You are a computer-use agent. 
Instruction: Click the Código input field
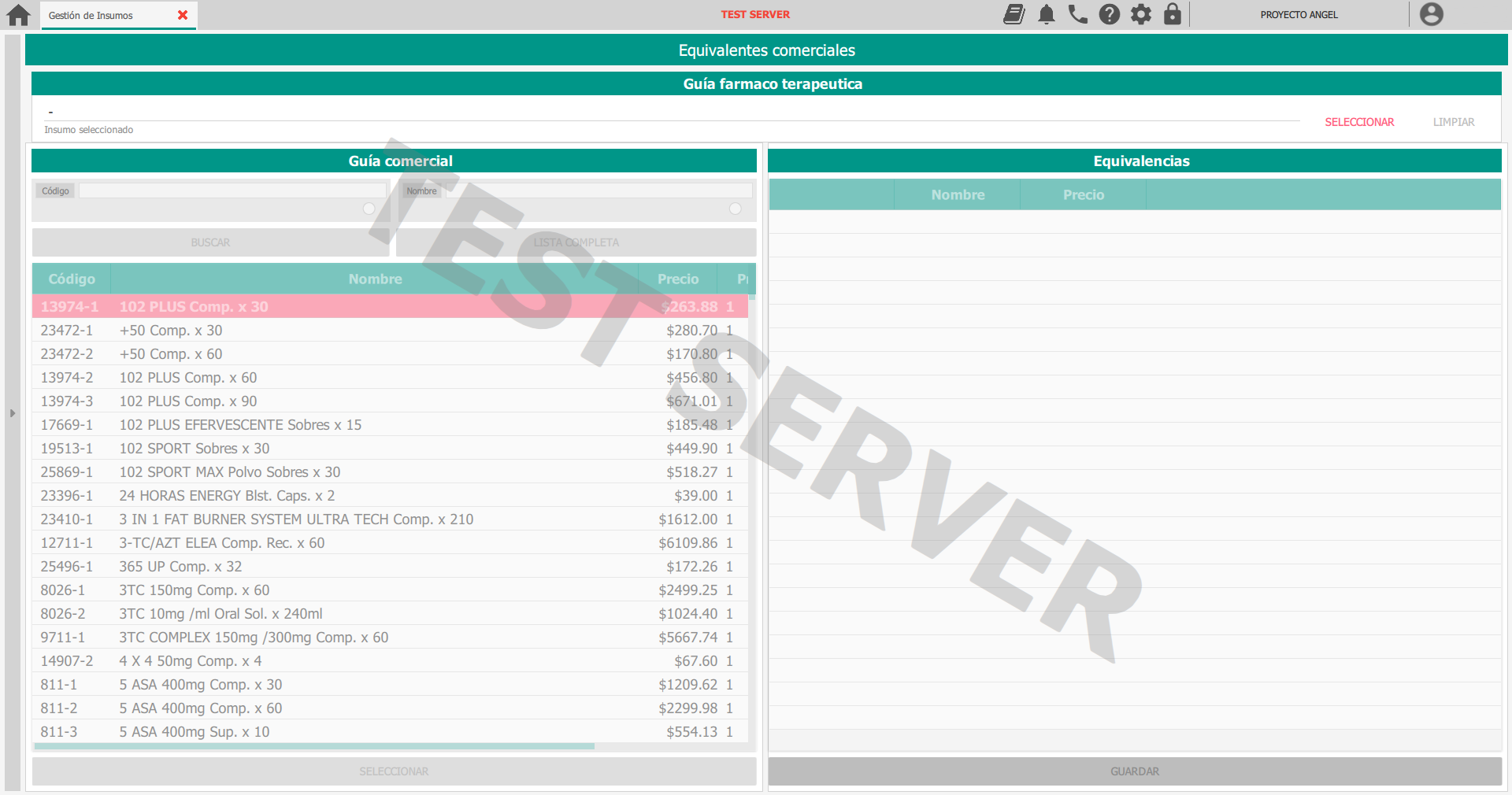point(232,190)
